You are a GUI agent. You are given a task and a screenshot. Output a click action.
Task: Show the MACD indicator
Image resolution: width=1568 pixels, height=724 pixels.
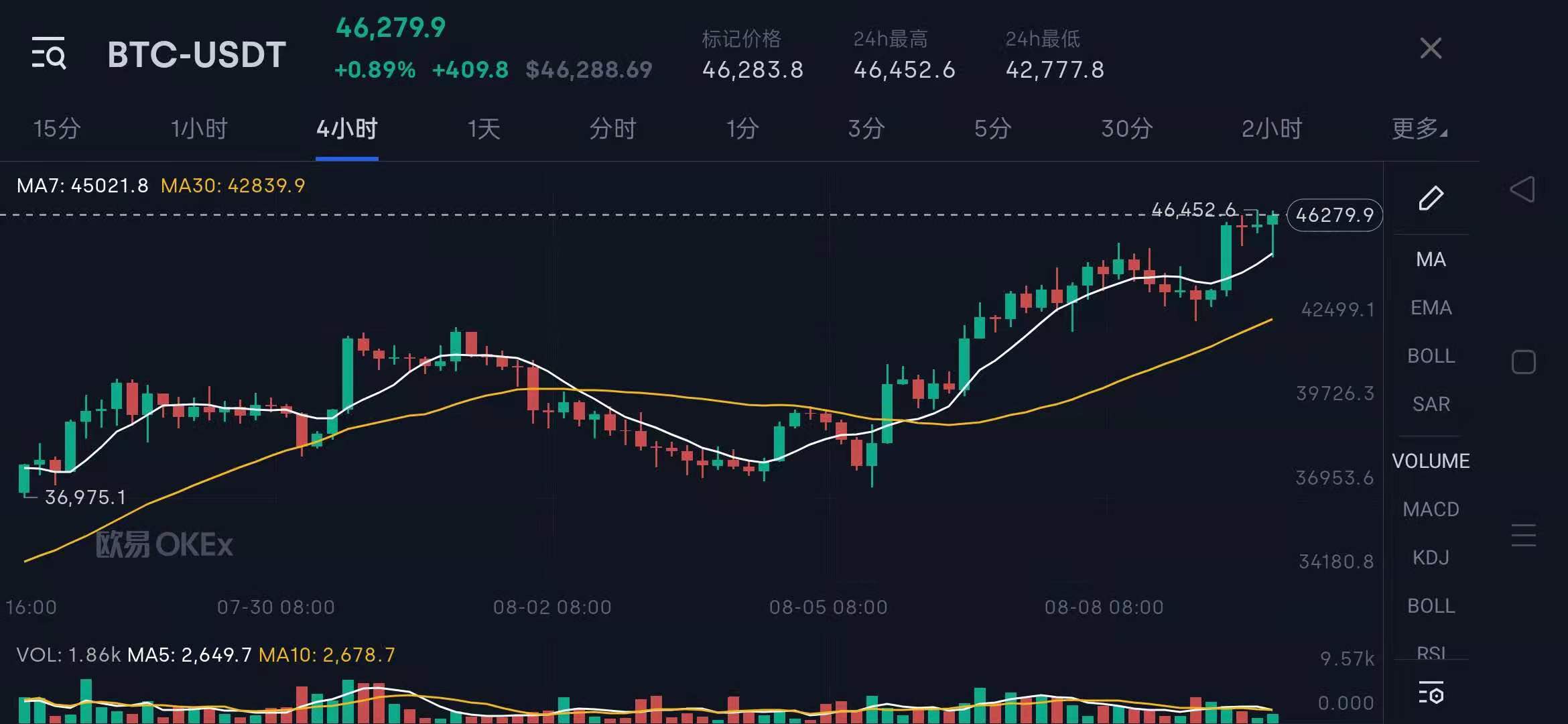coord(1431,509)
